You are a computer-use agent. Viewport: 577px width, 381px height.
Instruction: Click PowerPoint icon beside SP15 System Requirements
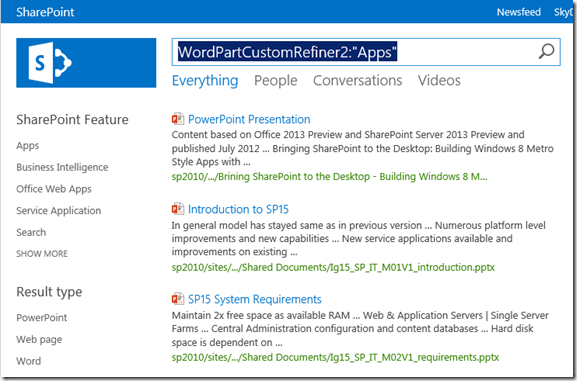(178, 299)
